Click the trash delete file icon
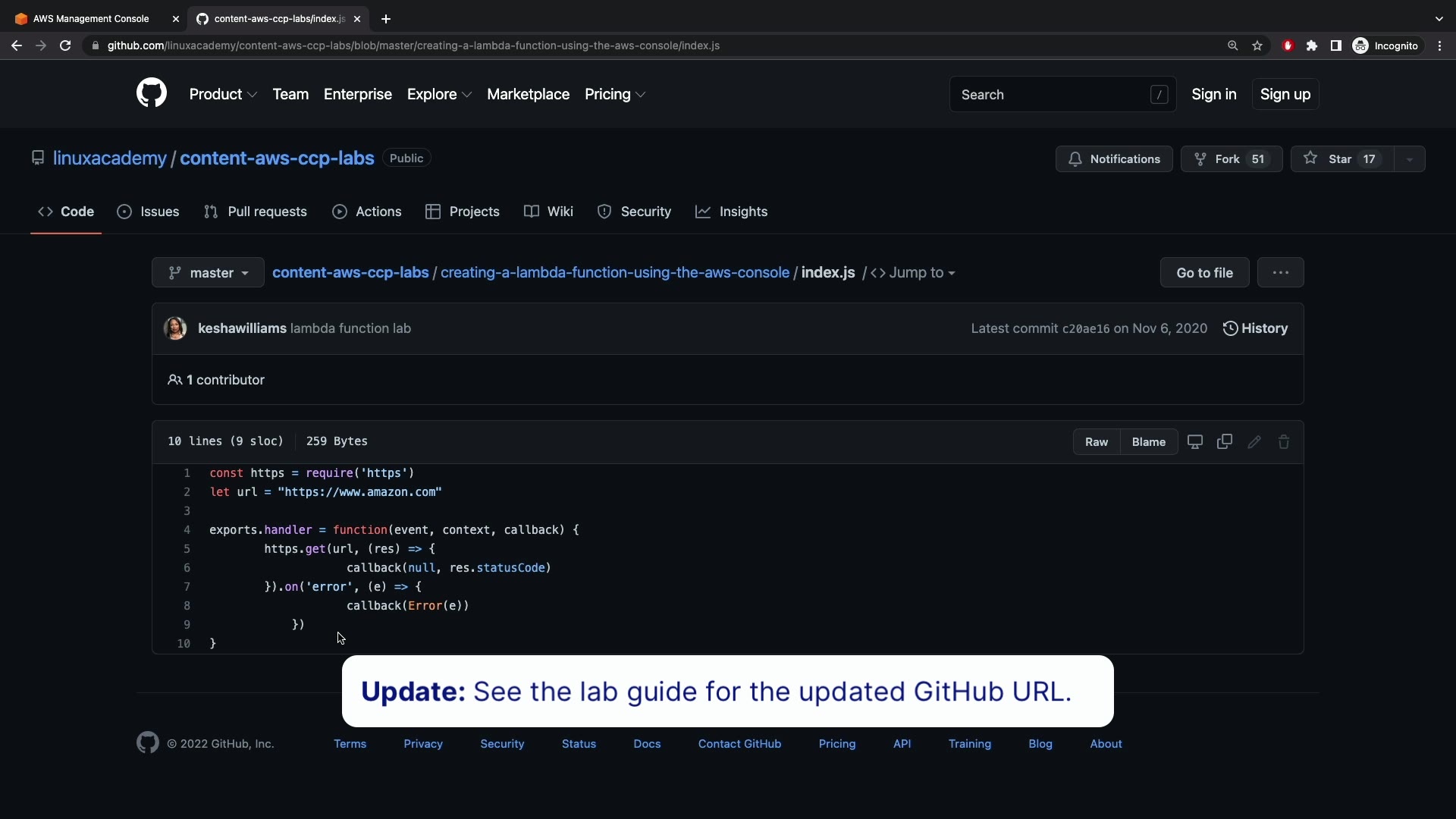The width and height of the screenshot is (1456, 819). coord(1284,442)
